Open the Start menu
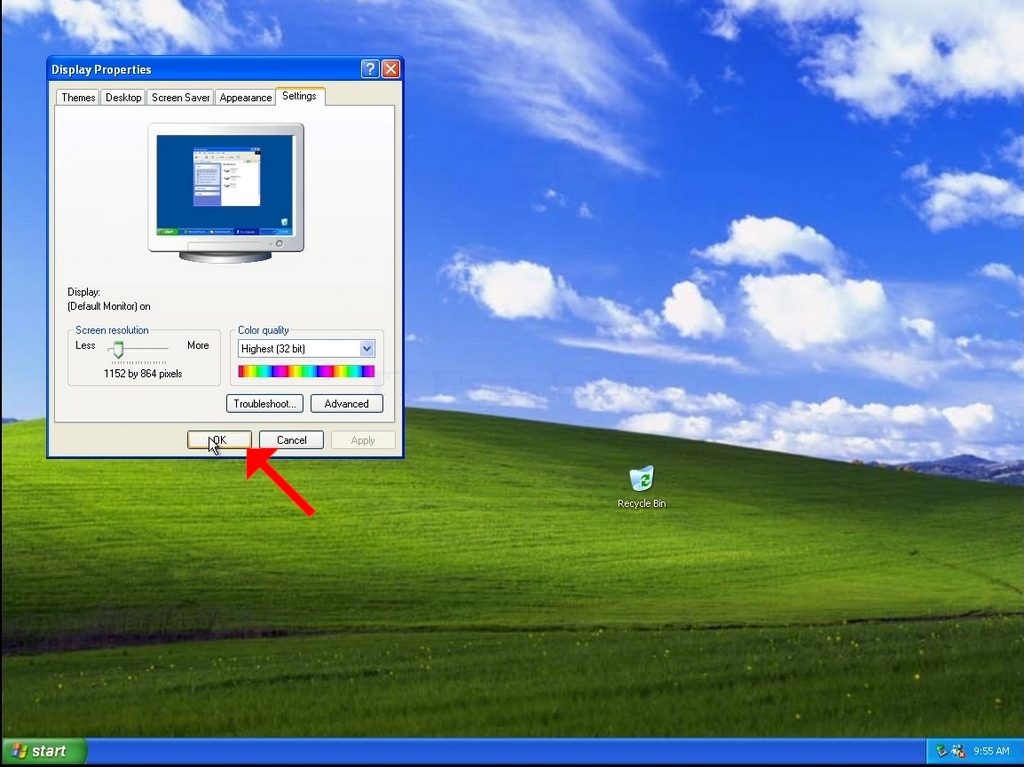Image resolution: width=1024 pixels, height=767 pixels. point(44,751)
